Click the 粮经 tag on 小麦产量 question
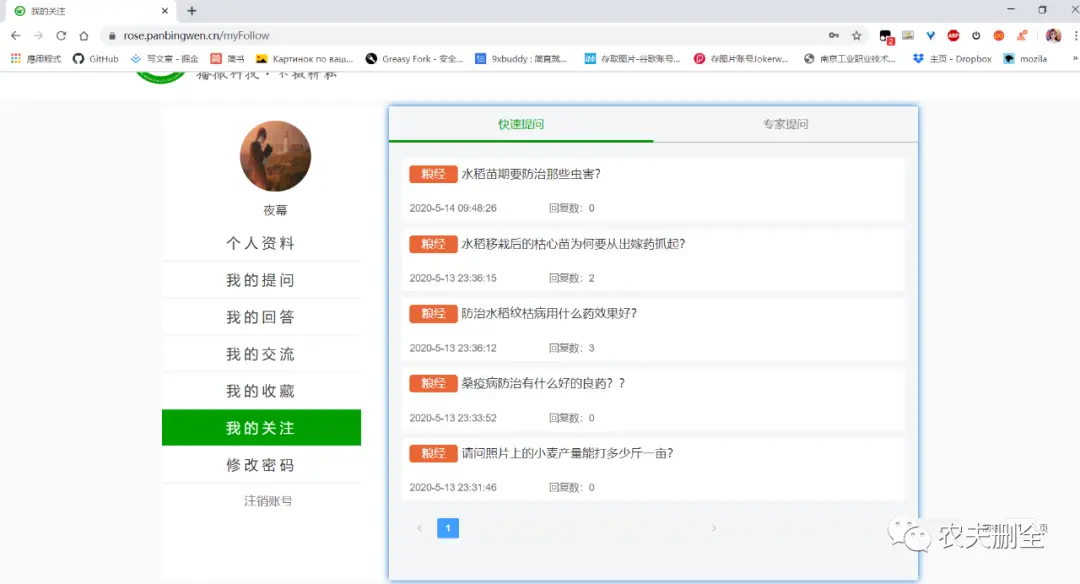 433,453
